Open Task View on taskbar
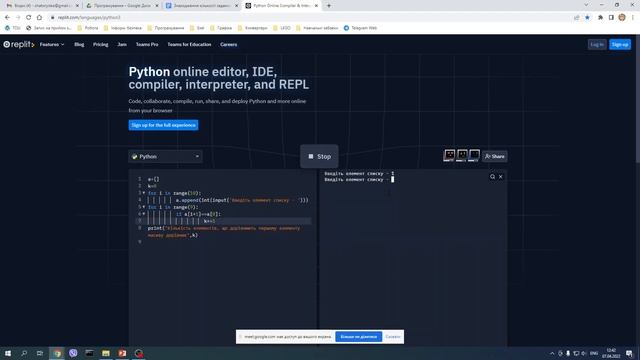Viewport: 640px width, 360px height. coord(40,353)
